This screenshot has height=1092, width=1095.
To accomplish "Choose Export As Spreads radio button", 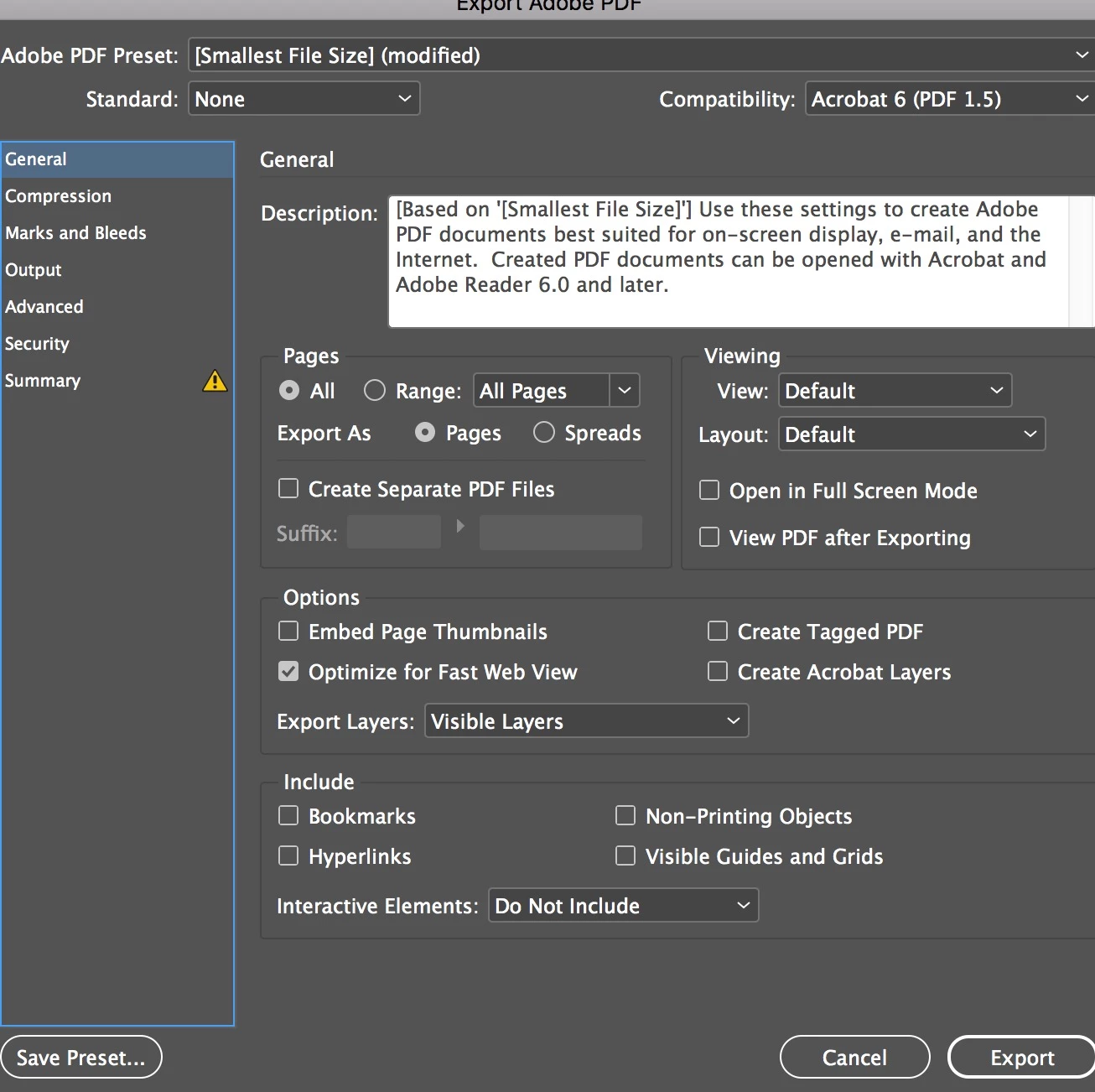I will pos(544,433).
